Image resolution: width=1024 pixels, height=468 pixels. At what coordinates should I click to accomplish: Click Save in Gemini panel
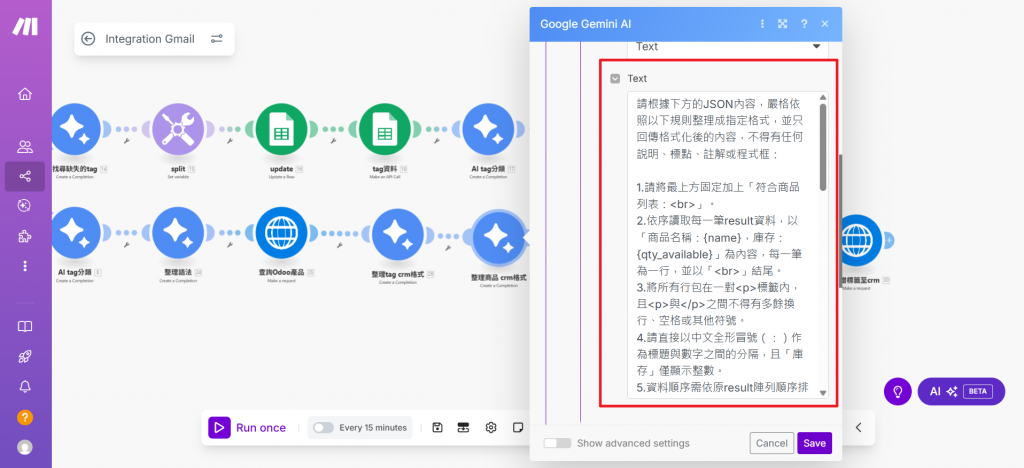point(814,443)
